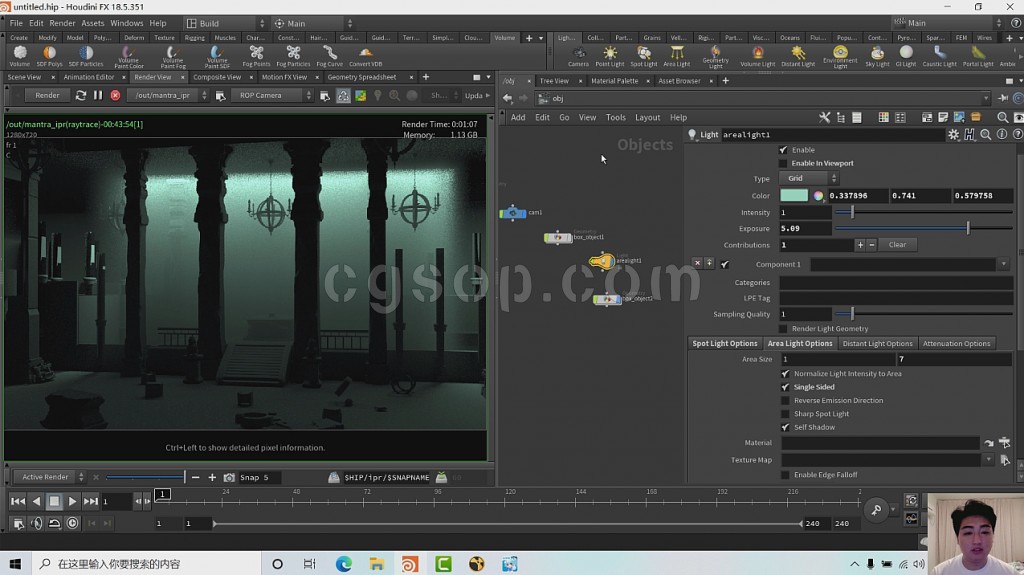Toggle Normalize Light Intensity to Area
Image resolution: width=1024 pixels, height=575 pixels.
785,374
